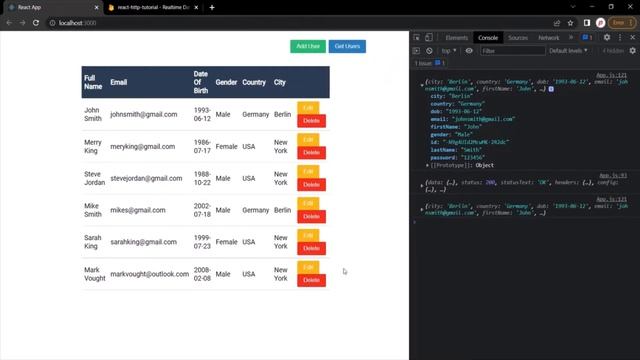Screen dimensions: 640x360
Task: Expand the data status 200 response object
Action: (x=422, y=185)
